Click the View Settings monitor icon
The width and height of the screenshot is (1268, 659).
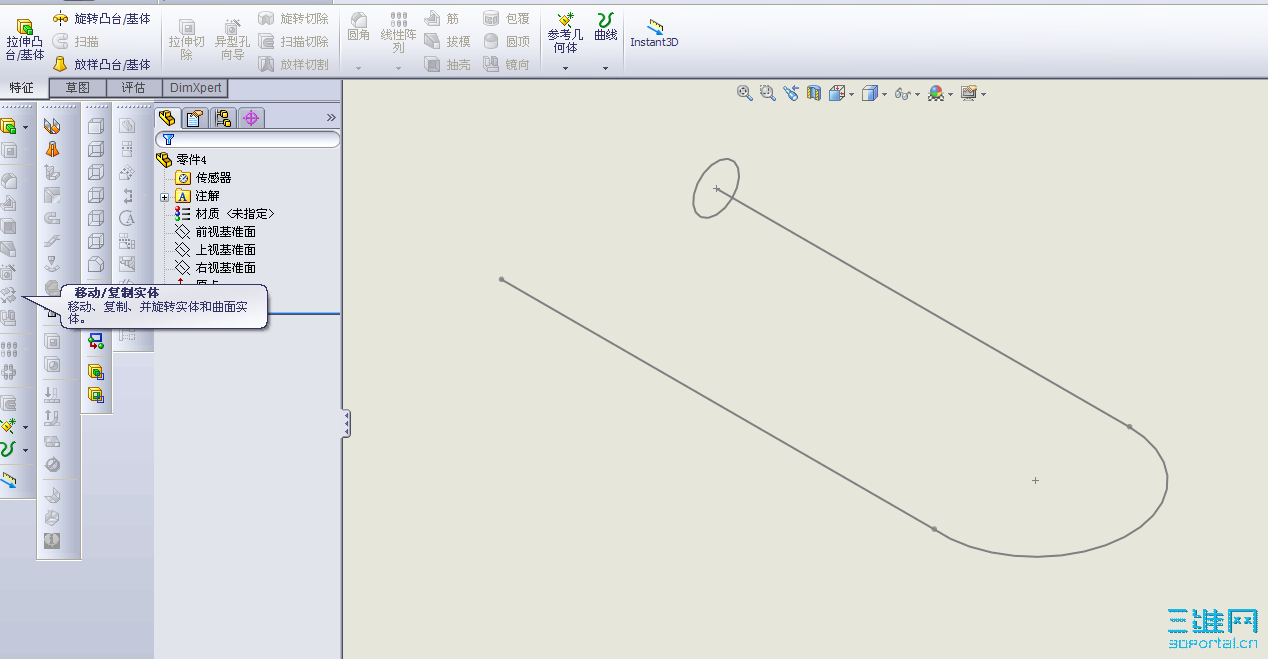969,93
